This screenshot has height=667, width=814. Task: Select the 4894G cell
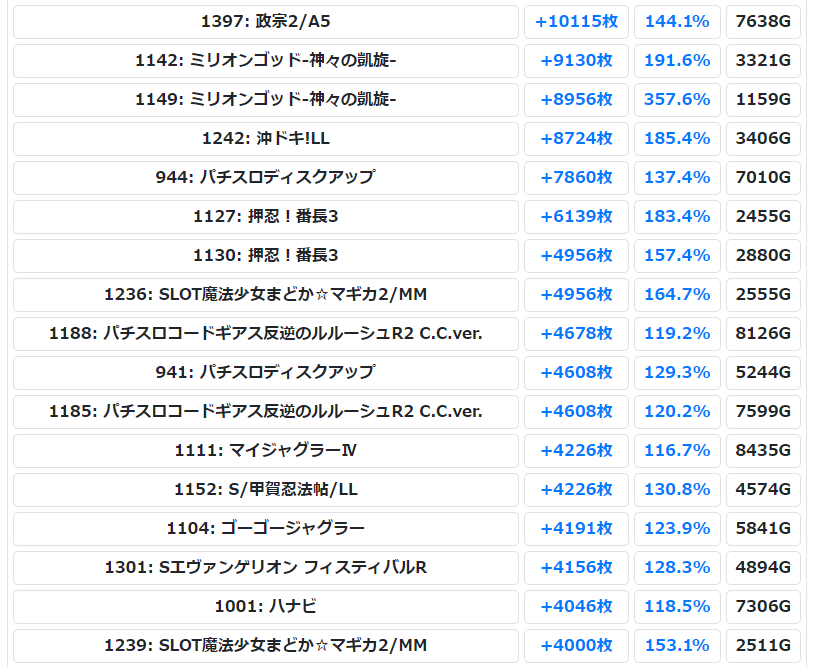pos(763,568)
